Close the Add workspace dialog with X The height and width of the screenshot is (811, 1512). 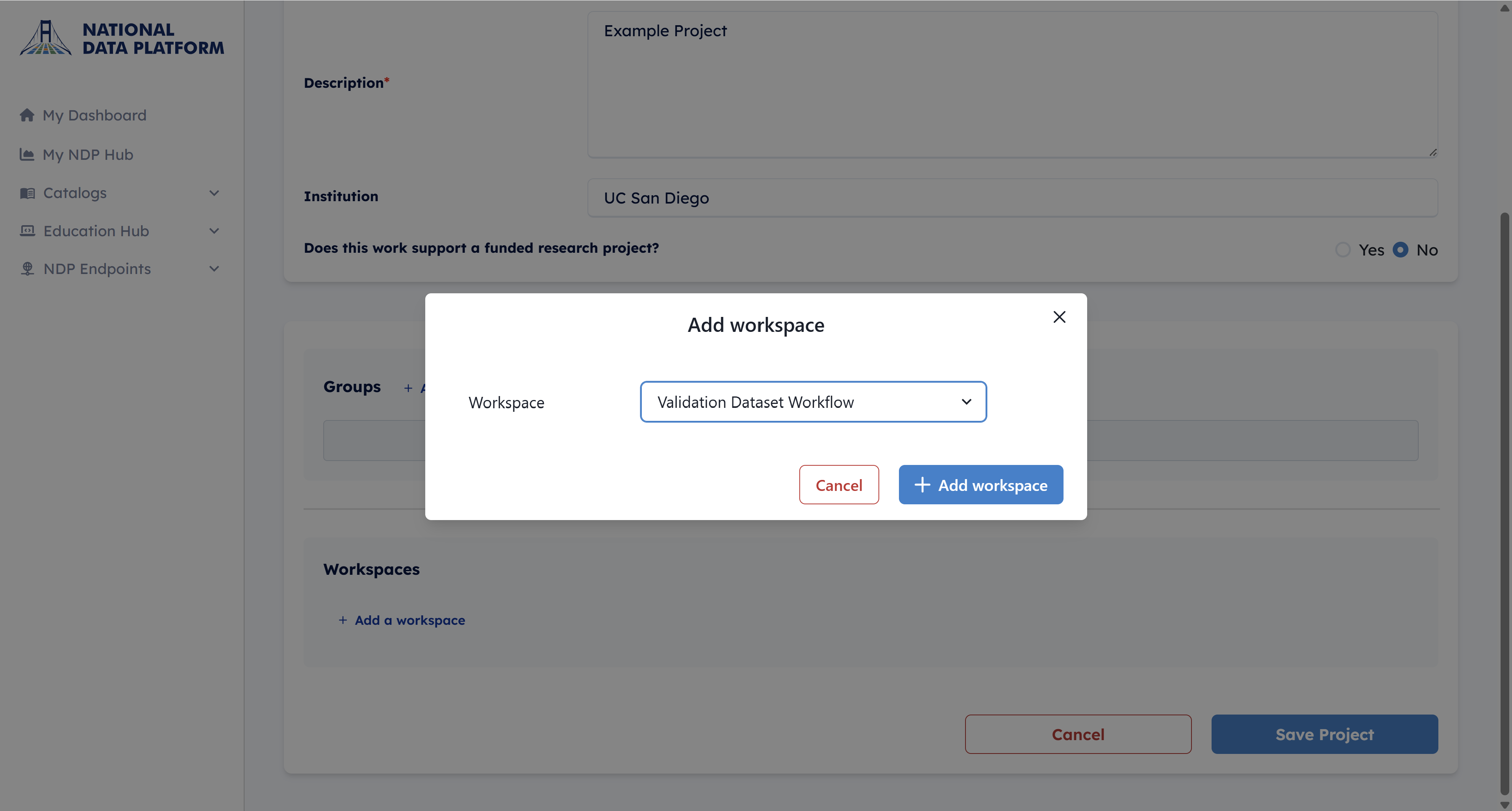[1059, 317]
